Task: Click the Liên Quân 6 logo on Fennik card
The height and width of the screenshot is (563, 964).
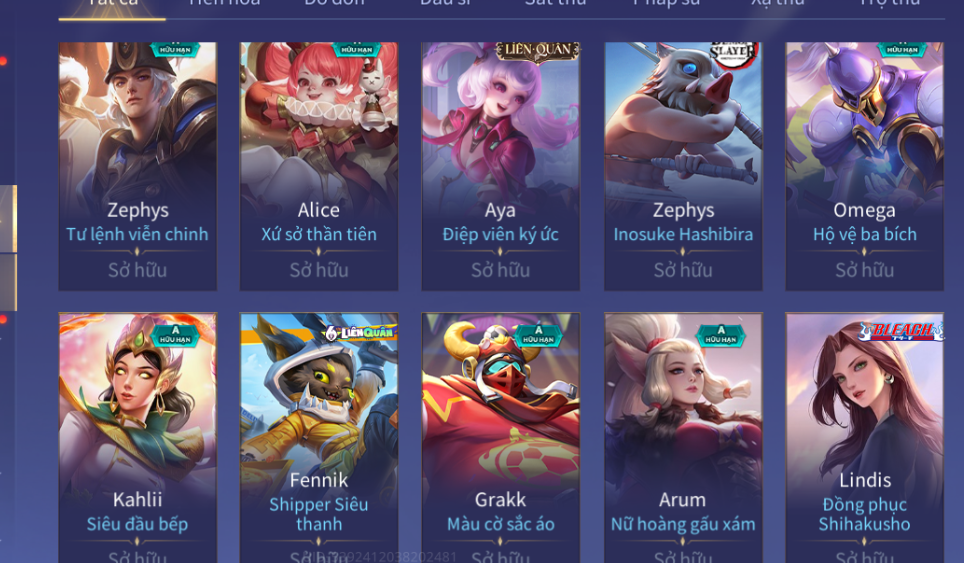Action: [x=360, y=333]
